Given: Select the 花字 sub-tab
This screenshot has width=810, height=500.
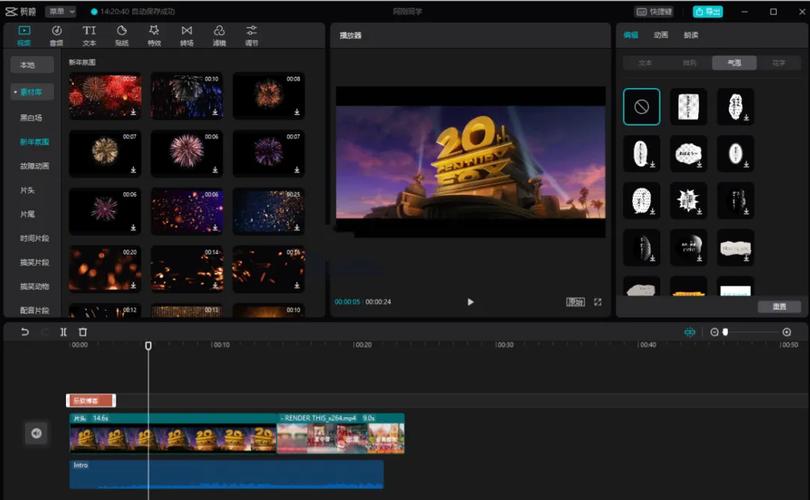Looking at the screenshot, I should 779,62.
